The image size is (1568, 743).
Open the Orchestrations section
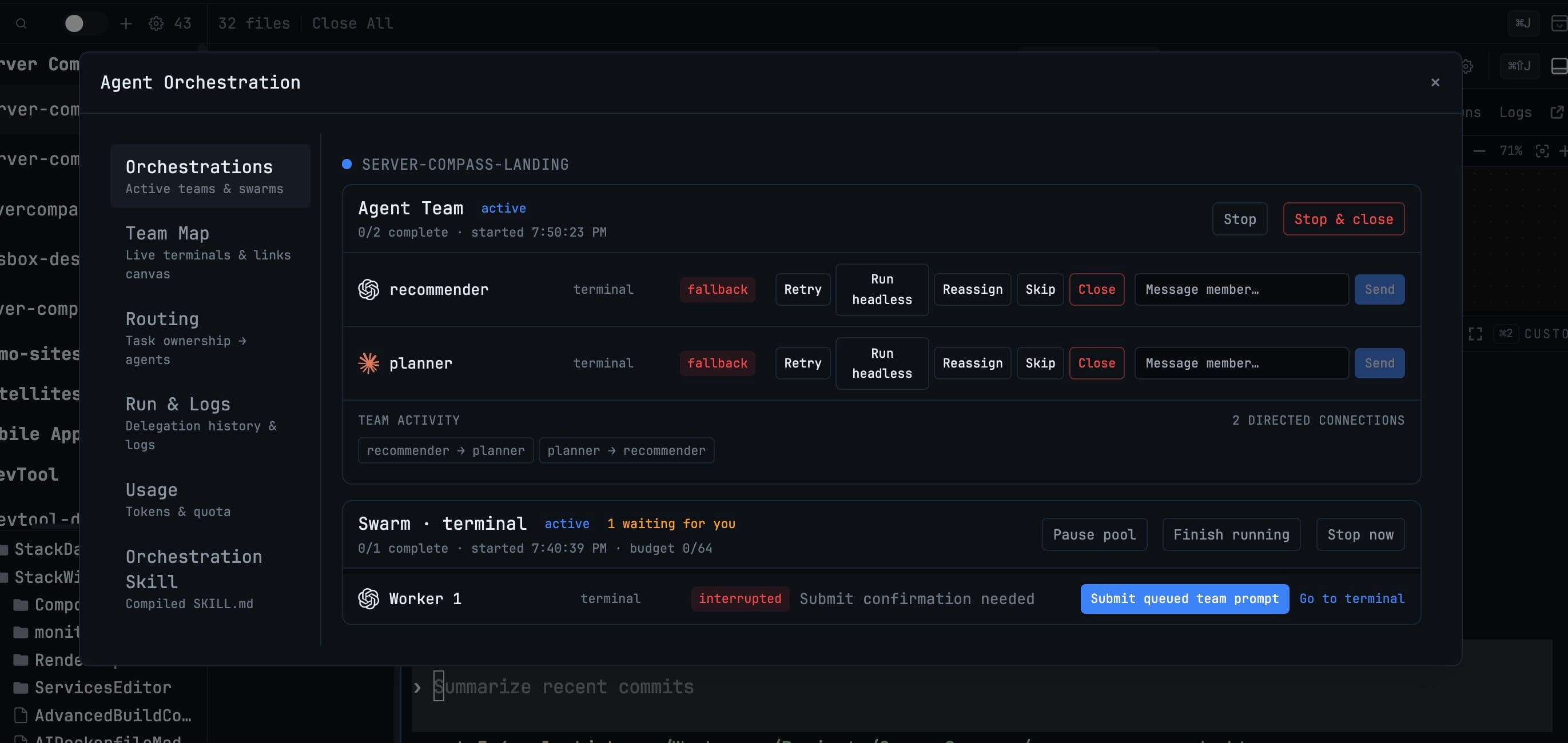coord(210,177)
